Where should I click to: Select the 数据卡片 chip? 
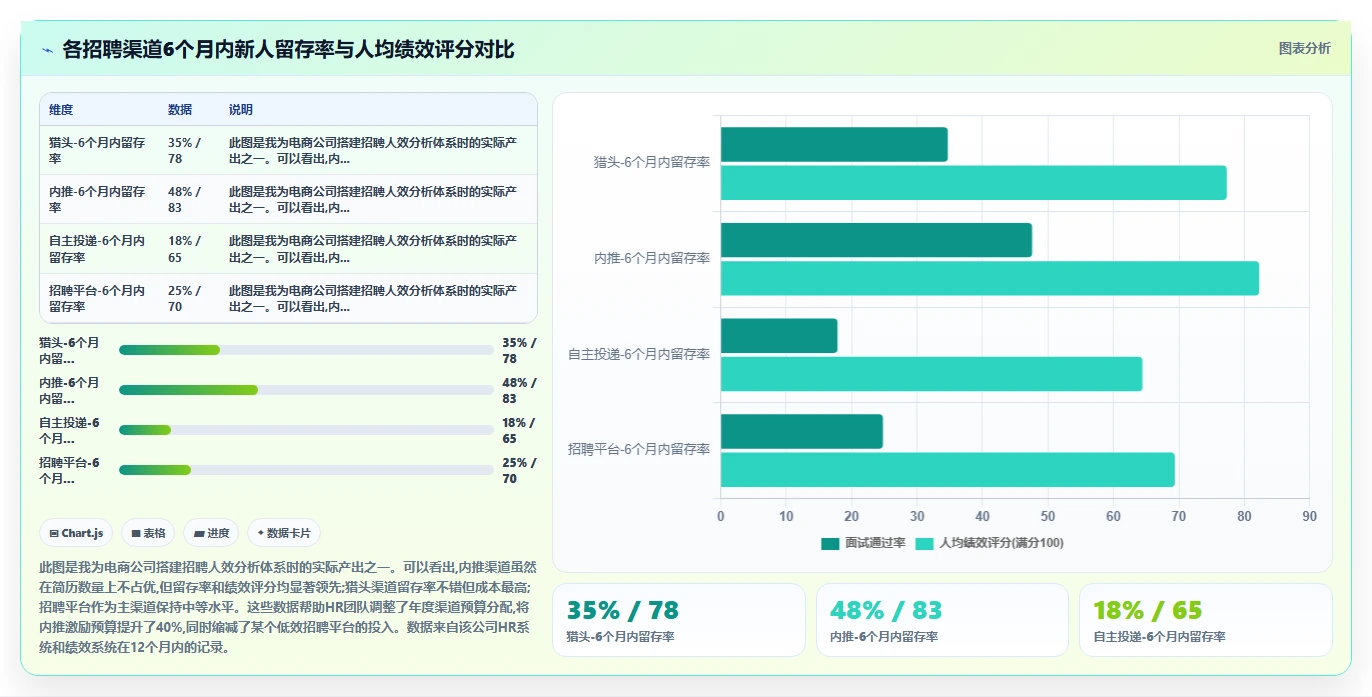point(284,533)
